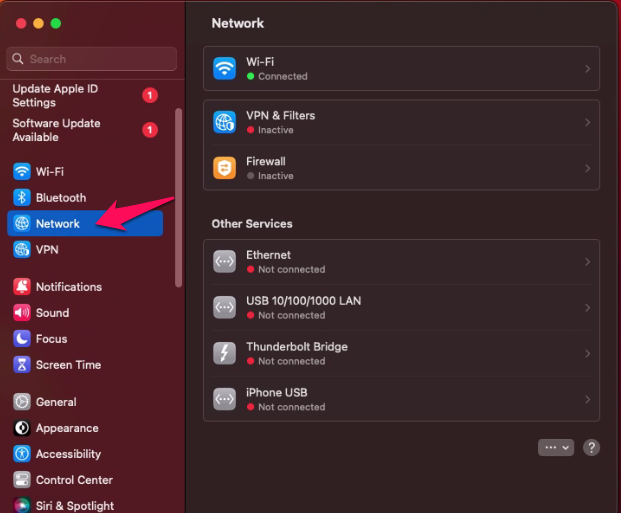Select the Notifications label in the sidebar

point(69,287)
